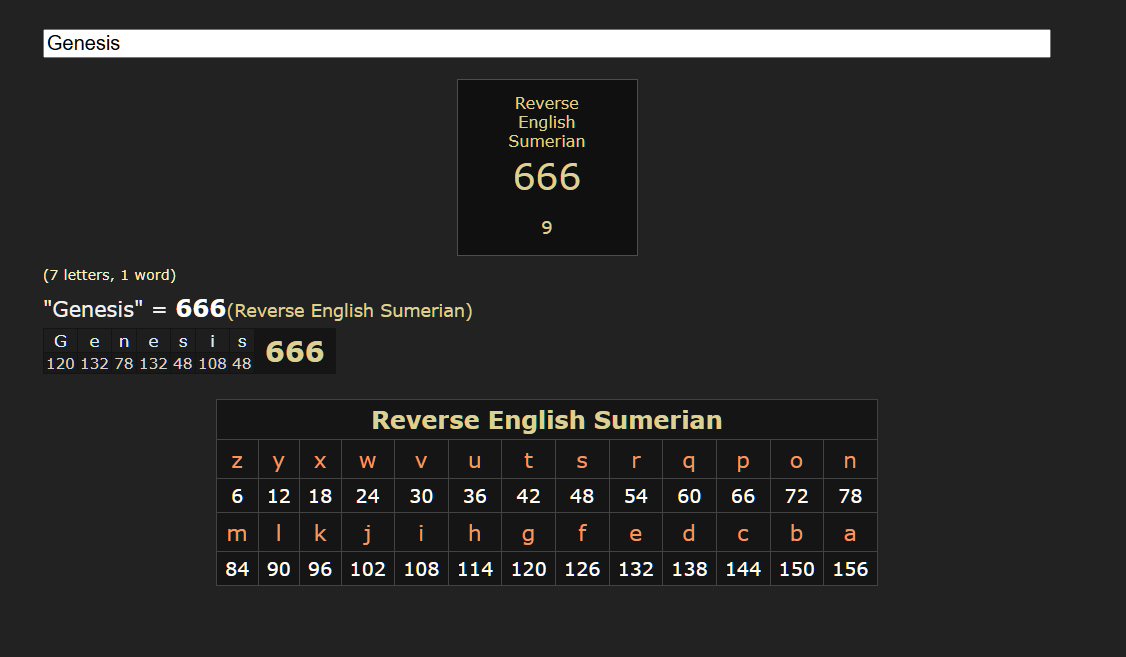Screen dimensions: 1126x657
Task: Click letter r in the cipher chart
Action: click(x=636, y=460)
